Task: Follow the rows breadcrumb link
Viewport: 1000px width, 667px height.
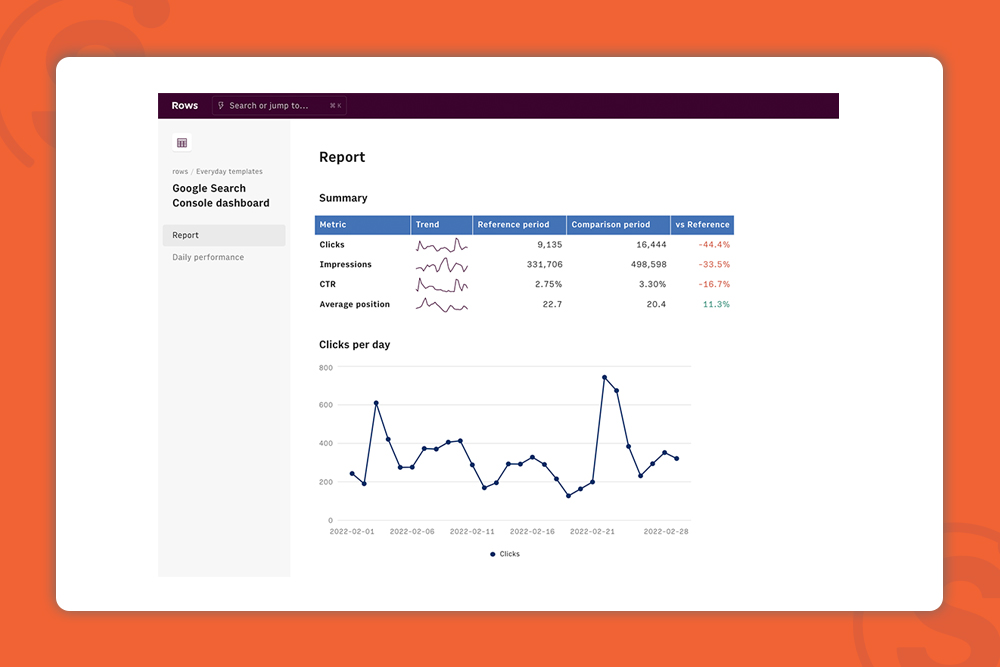Action: (x=180, y=172)
